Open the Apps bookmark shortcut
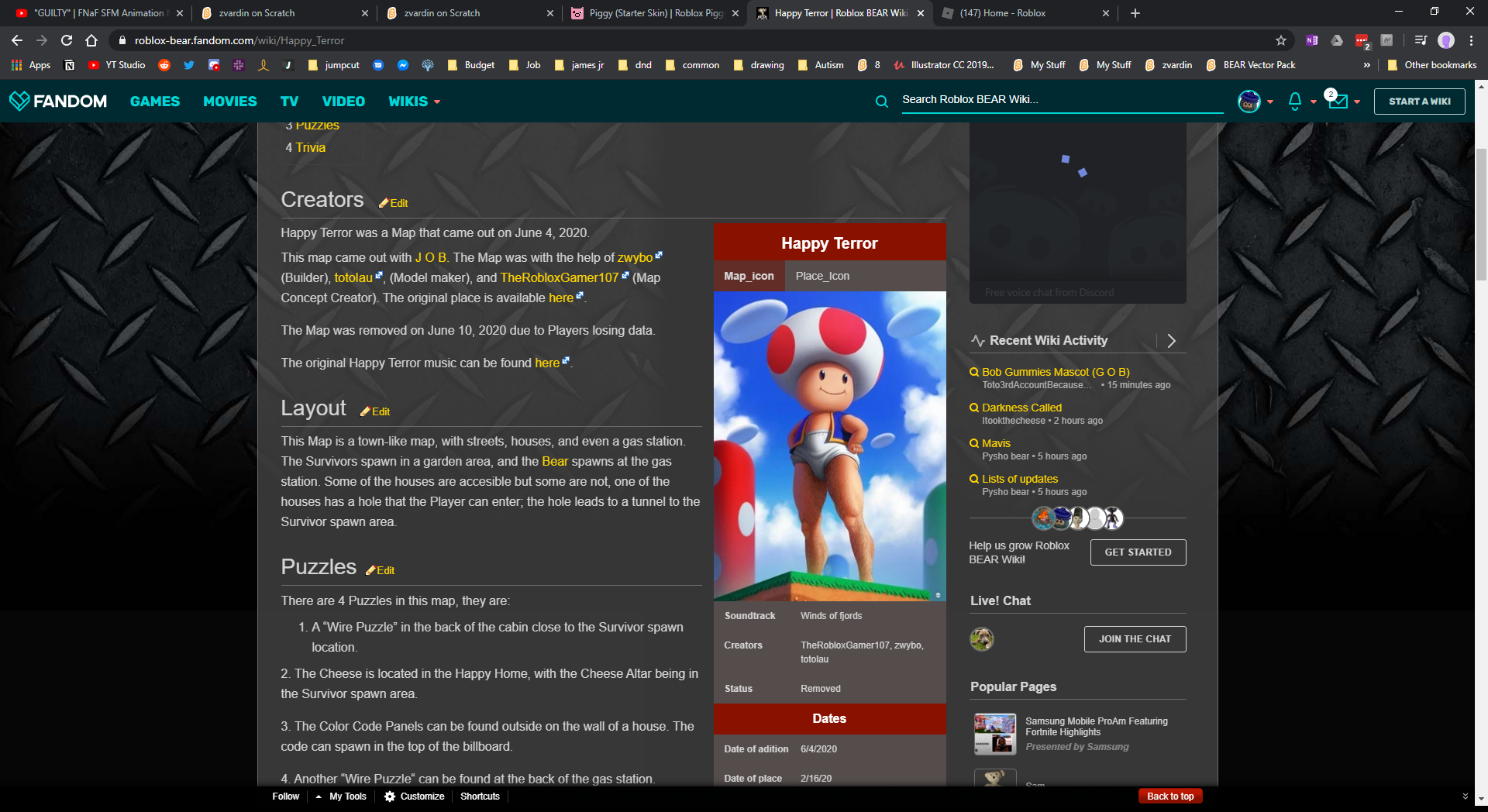This screenshot has height=812, width=1488. (x=31, y=65)
